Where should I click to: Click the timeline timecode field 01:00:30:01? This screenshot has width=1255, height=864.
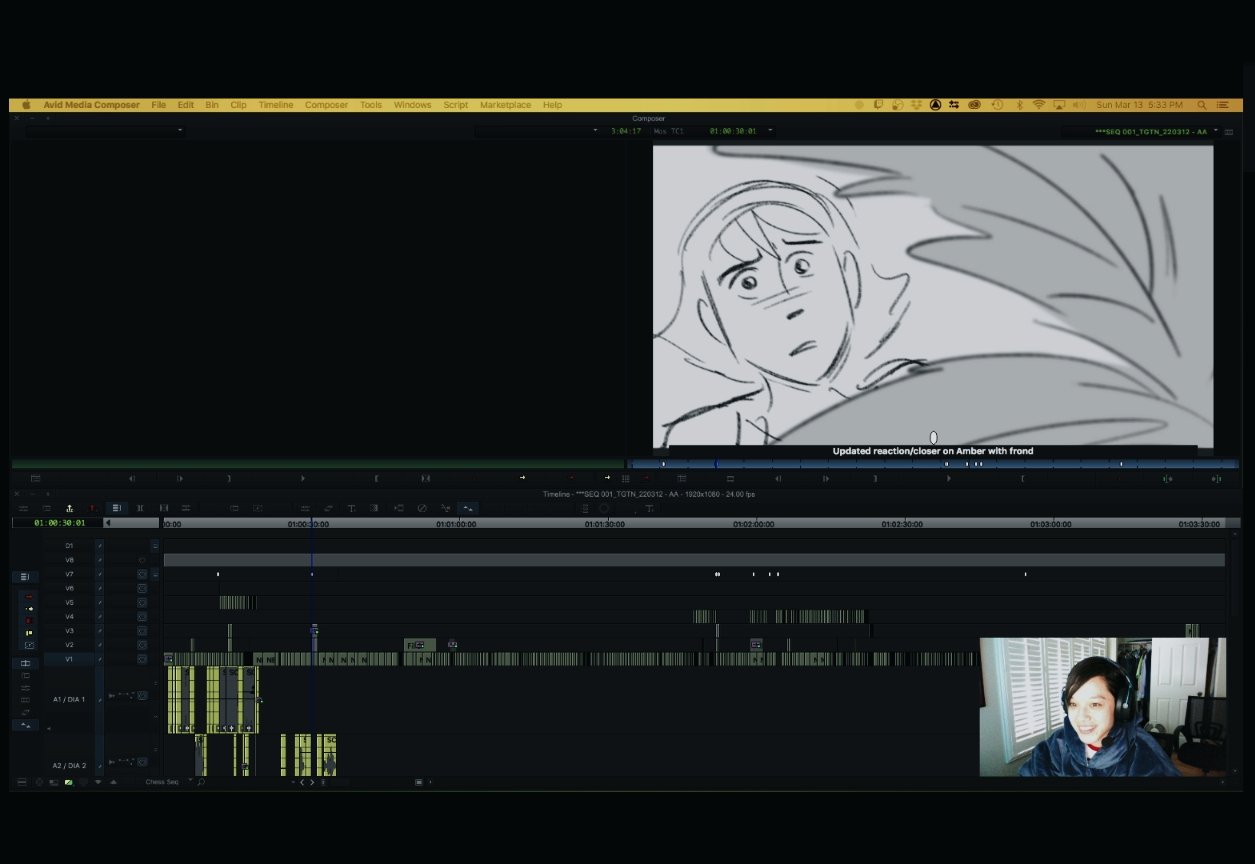click(x=59, y=523)
